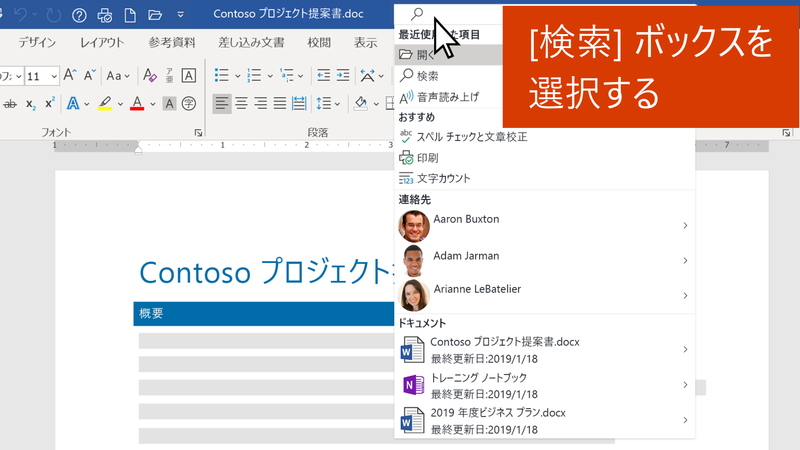Clear all formatting eraser icon
The width and height of the screenshot is (800, 450).
[149, 76]
